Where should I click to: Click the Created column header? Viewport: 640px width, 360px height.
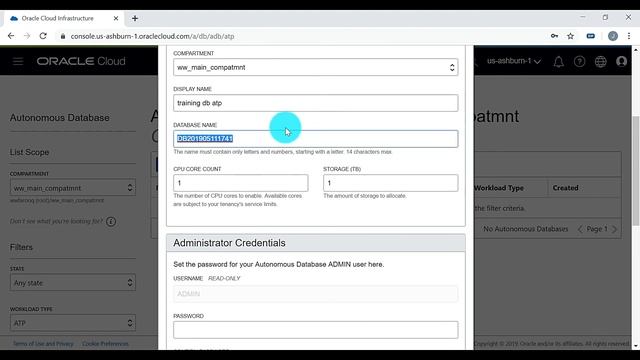tap(565, 188)
